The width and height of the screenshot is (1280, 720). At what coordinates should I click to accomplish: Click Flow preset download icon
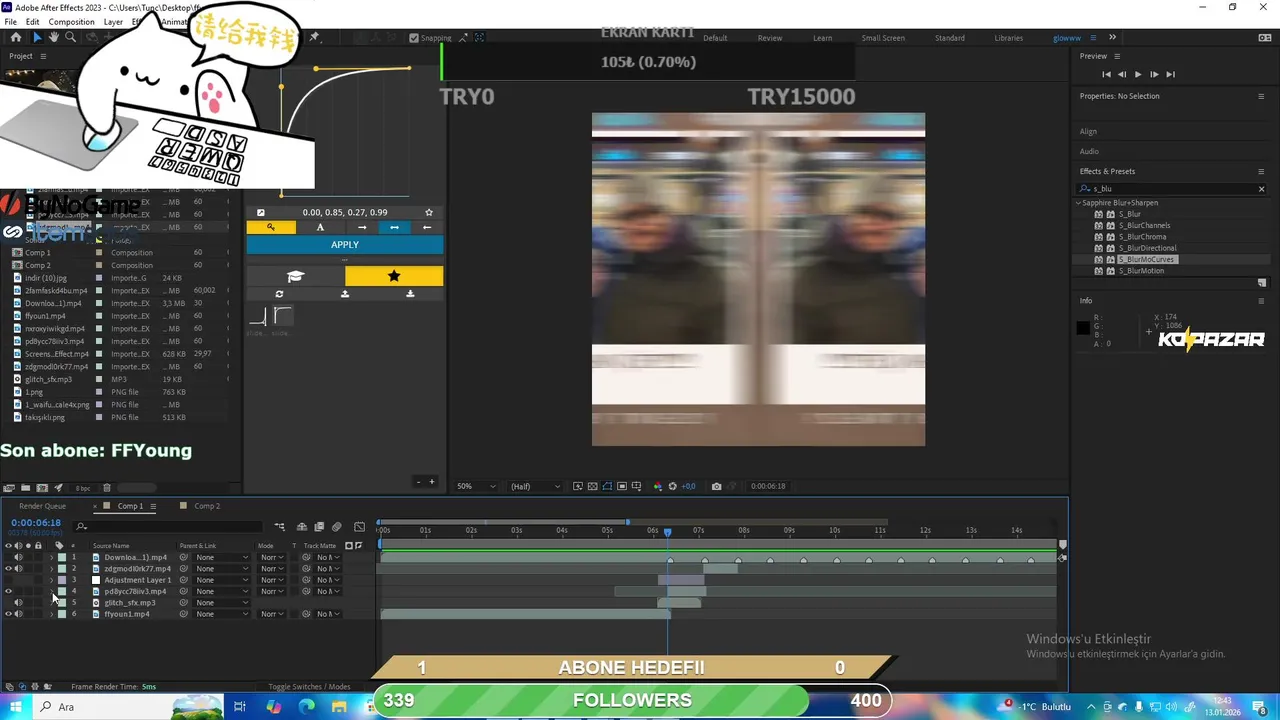pos(410,294)
